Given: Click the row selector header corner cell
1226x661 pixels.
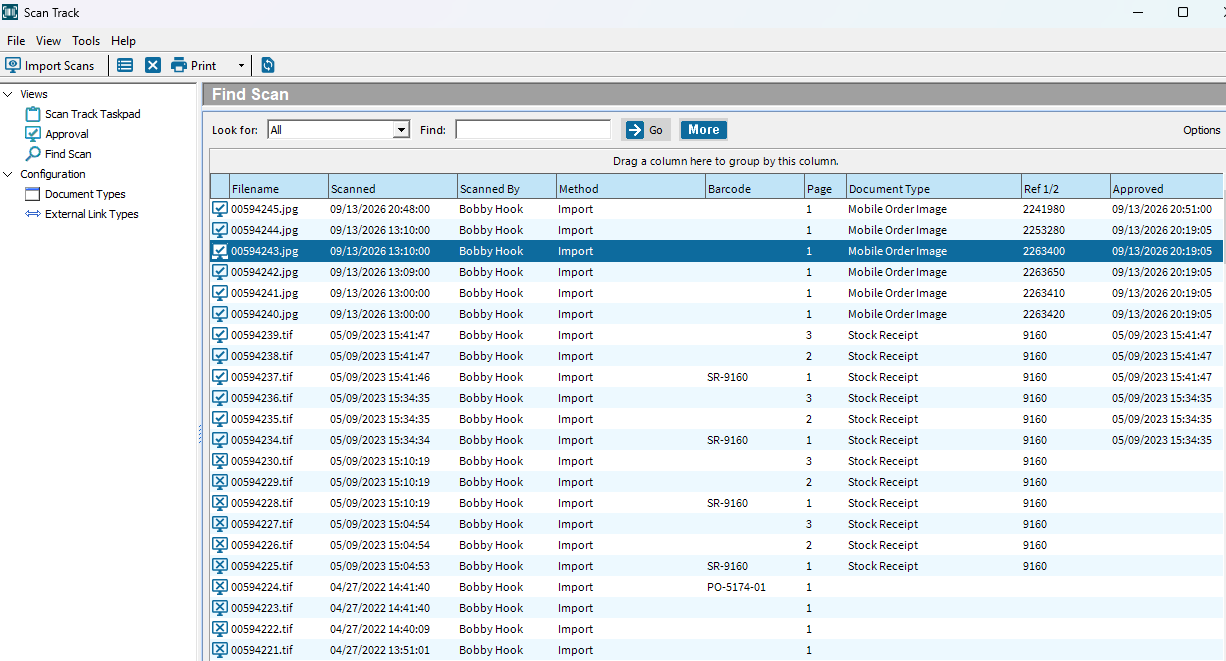Looking at the screenshot, I should click(220, 187).
